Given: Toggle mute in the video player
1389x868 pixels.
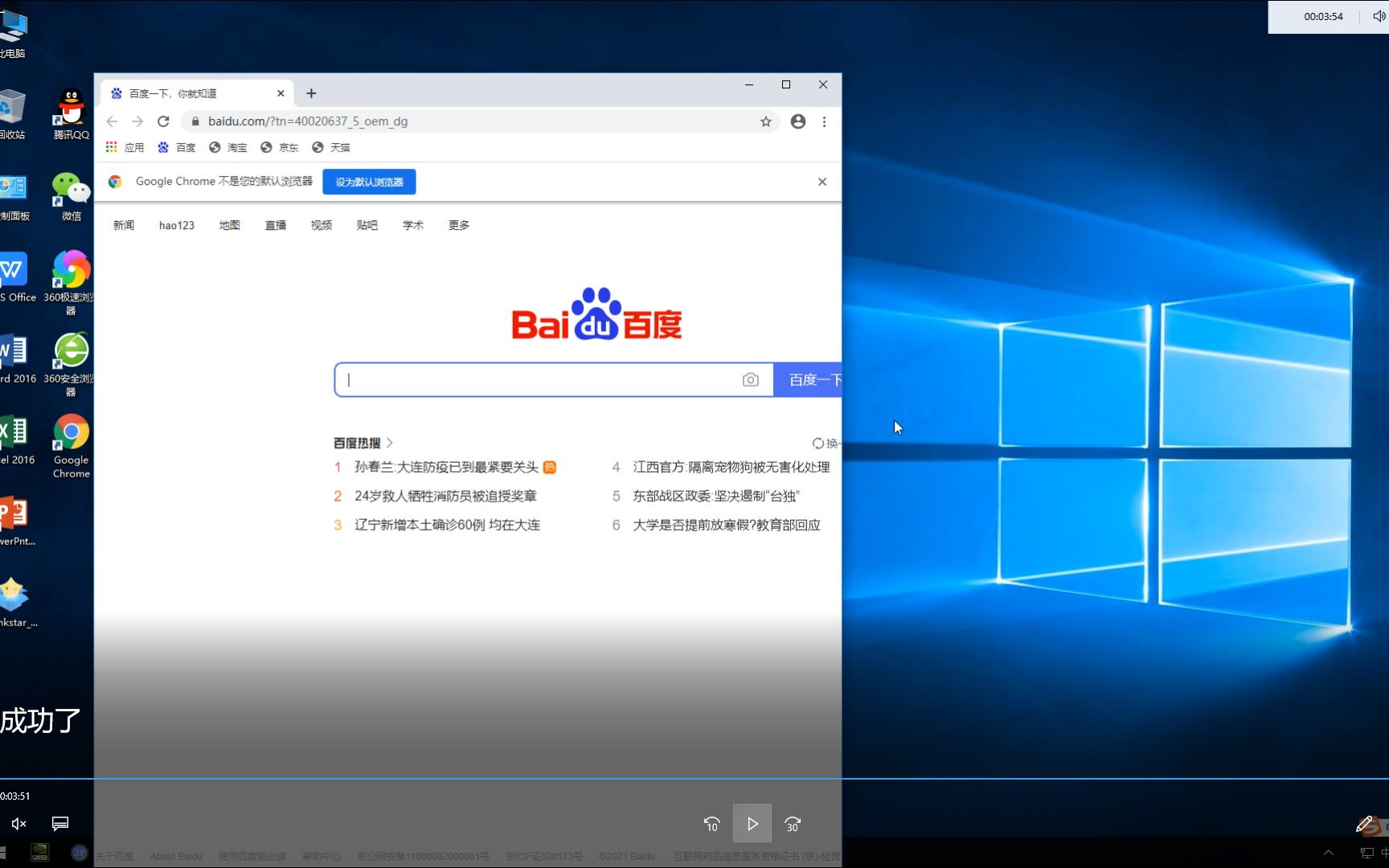Looking at the screenshot, I should tap(19, 823).
